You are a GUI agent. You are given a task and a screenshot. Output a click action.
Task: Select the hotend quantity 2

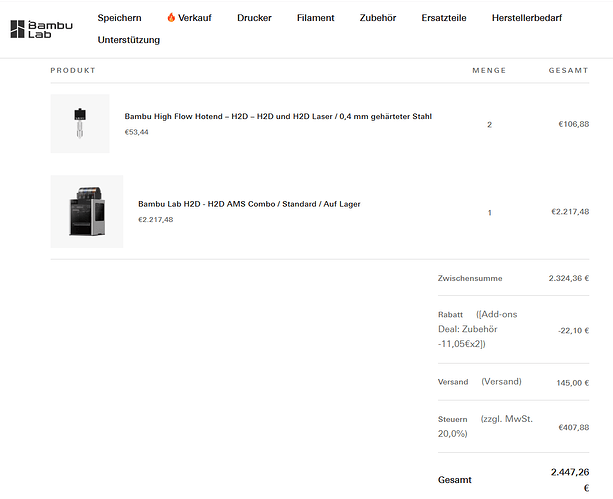coord(489,125)
